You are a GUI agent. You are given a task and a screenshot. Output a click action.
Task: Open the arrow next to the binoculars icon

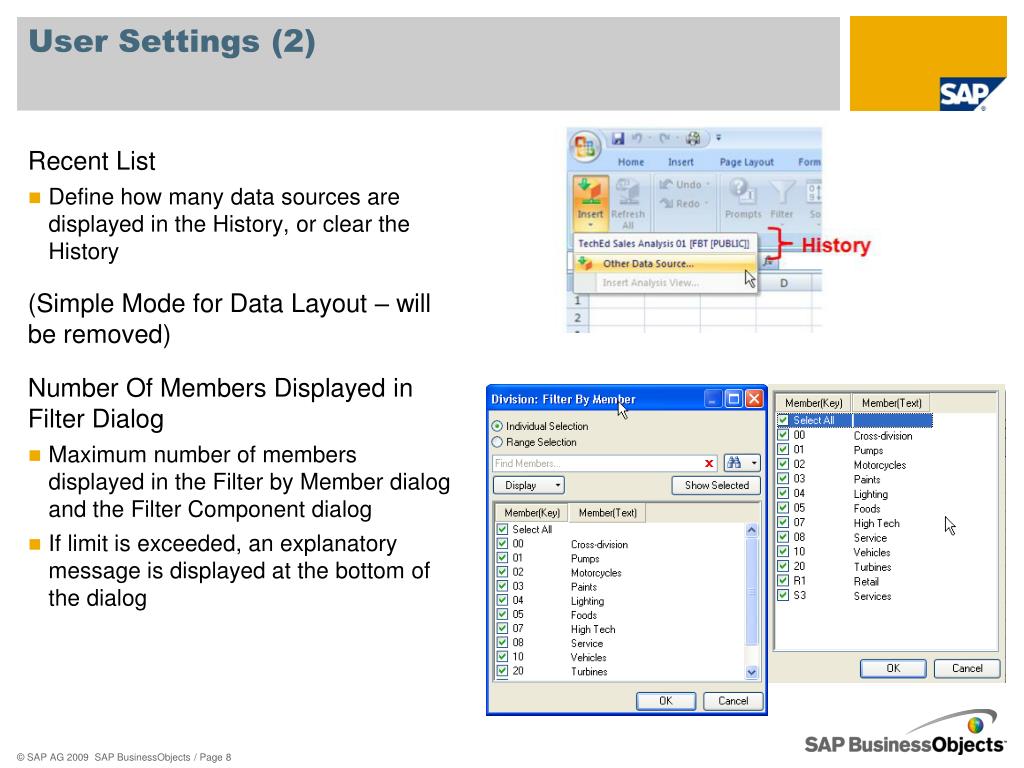(754, 463)
